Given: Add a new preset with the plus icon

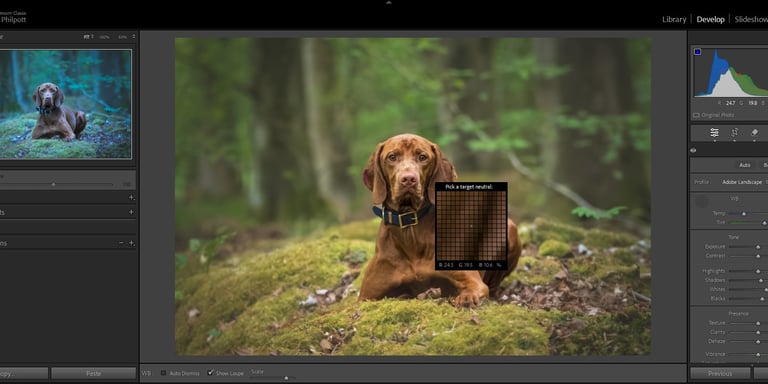Looking at the screenshot, I should click(131, 197).
